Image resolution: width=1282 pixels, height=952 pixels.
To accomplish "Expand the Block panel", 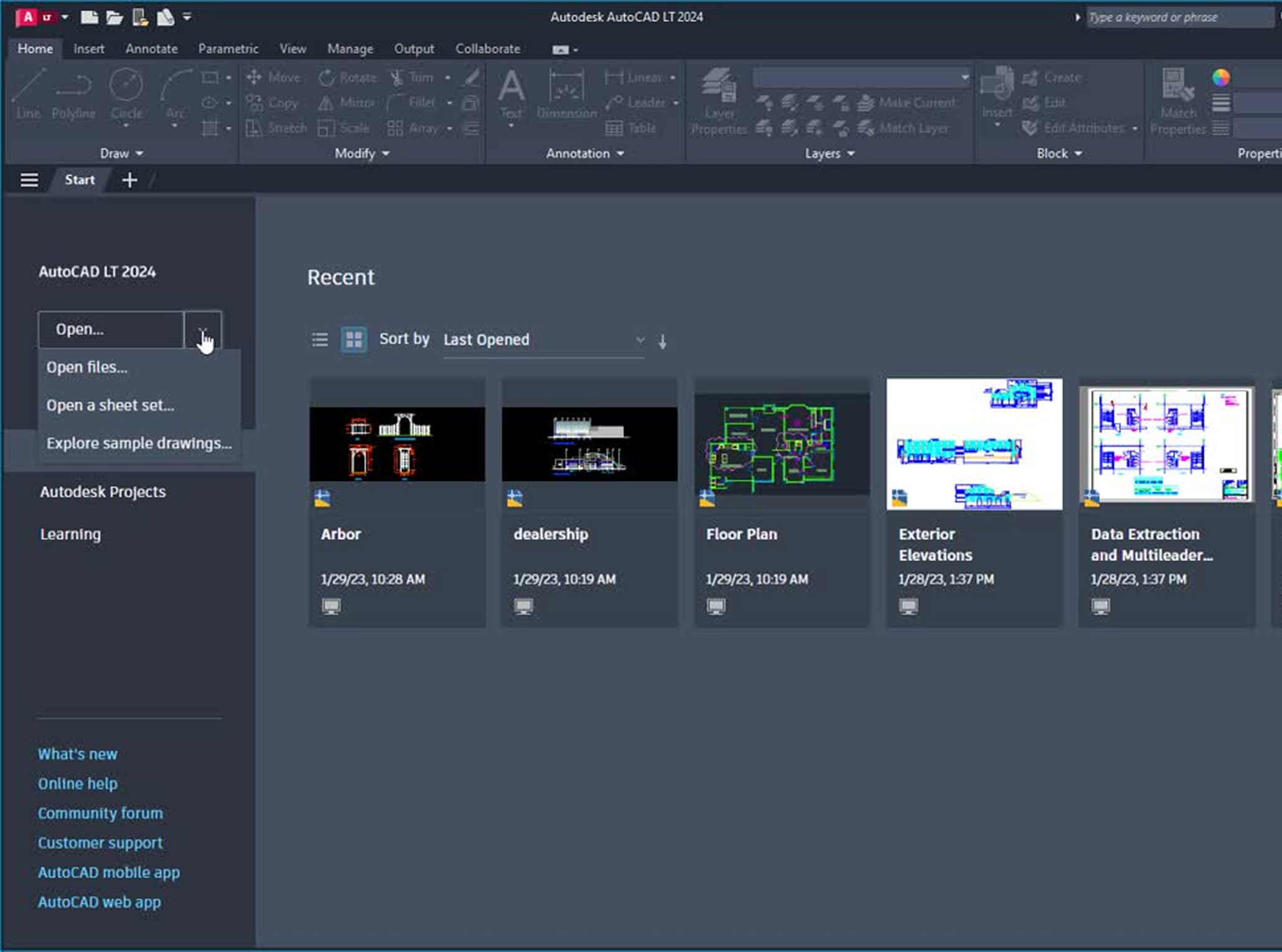I will click(x=1059, y=153).
